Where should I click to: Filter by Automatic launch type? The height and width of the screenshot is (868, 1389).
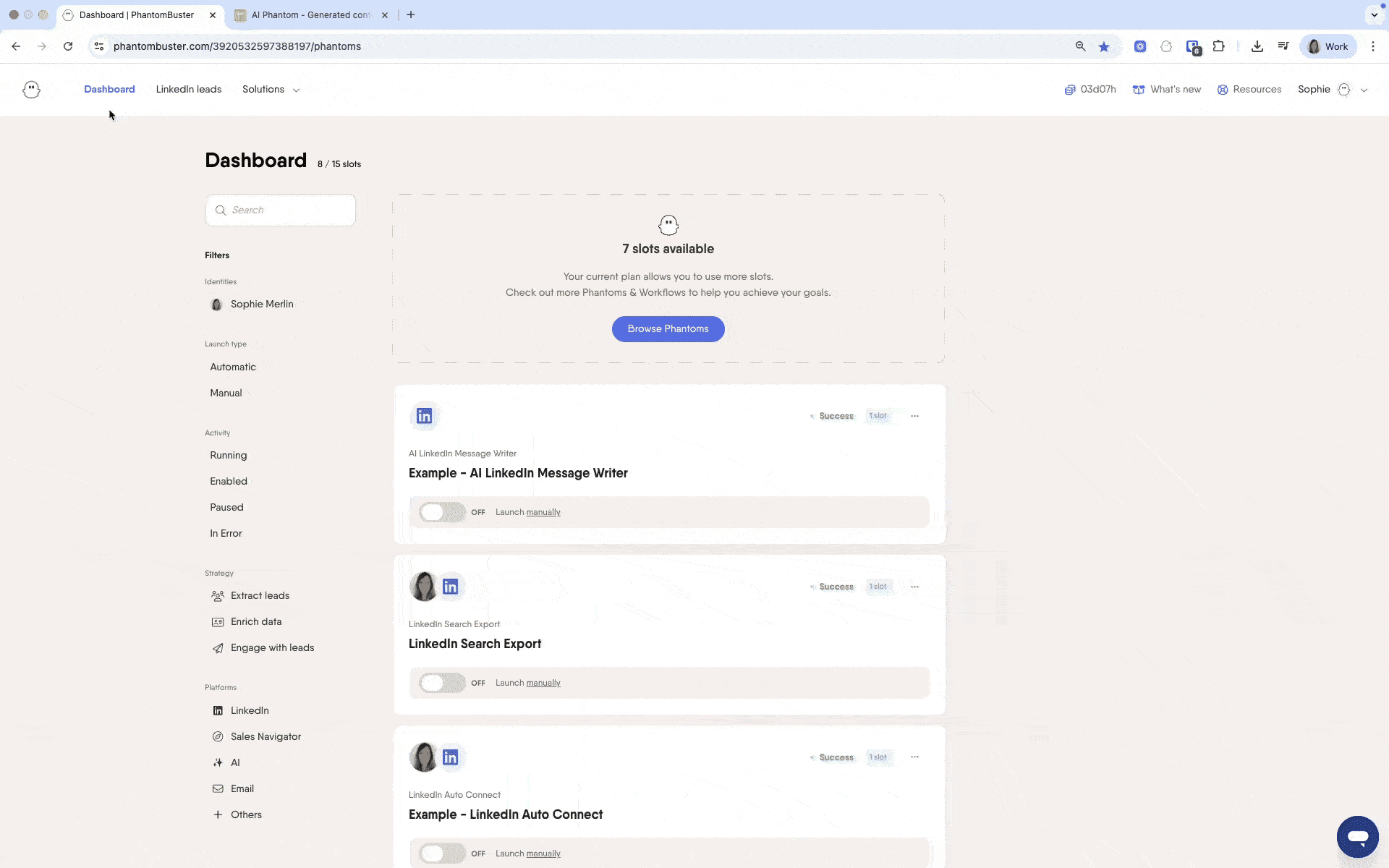[x=233, y=367]
